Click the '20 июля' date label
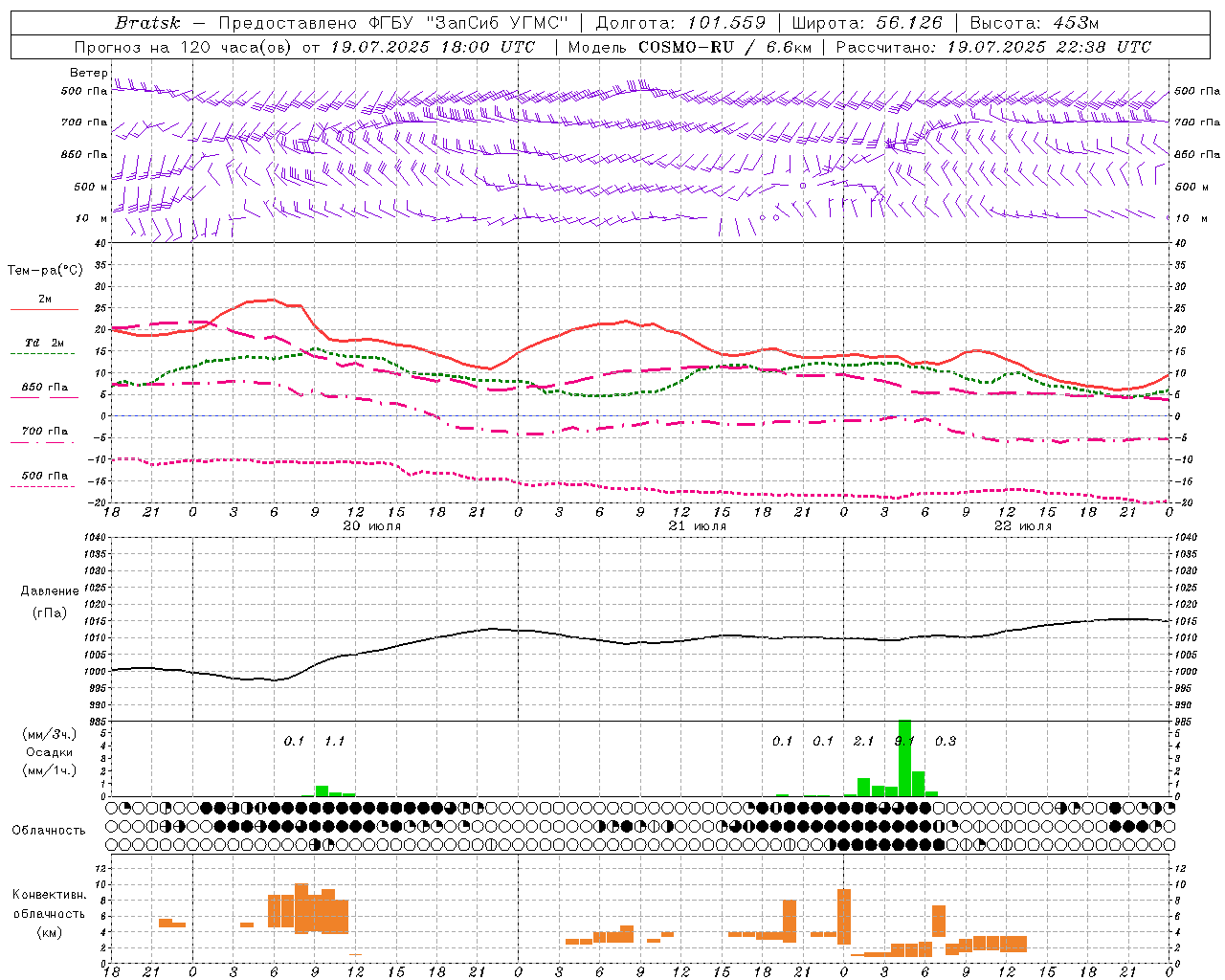The height and width of the screenshot is (980, 1225). (x=372, y=526)
